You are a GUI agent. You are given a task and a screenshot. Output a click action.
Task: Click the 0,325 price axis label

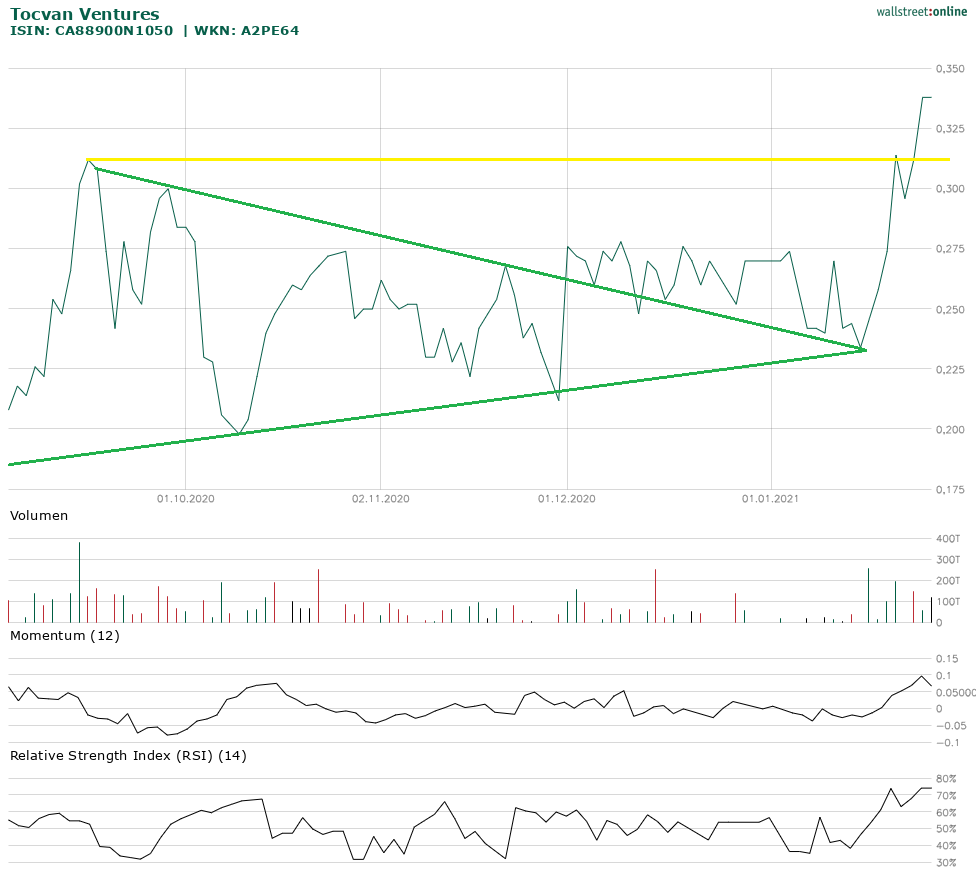(950, 129)
